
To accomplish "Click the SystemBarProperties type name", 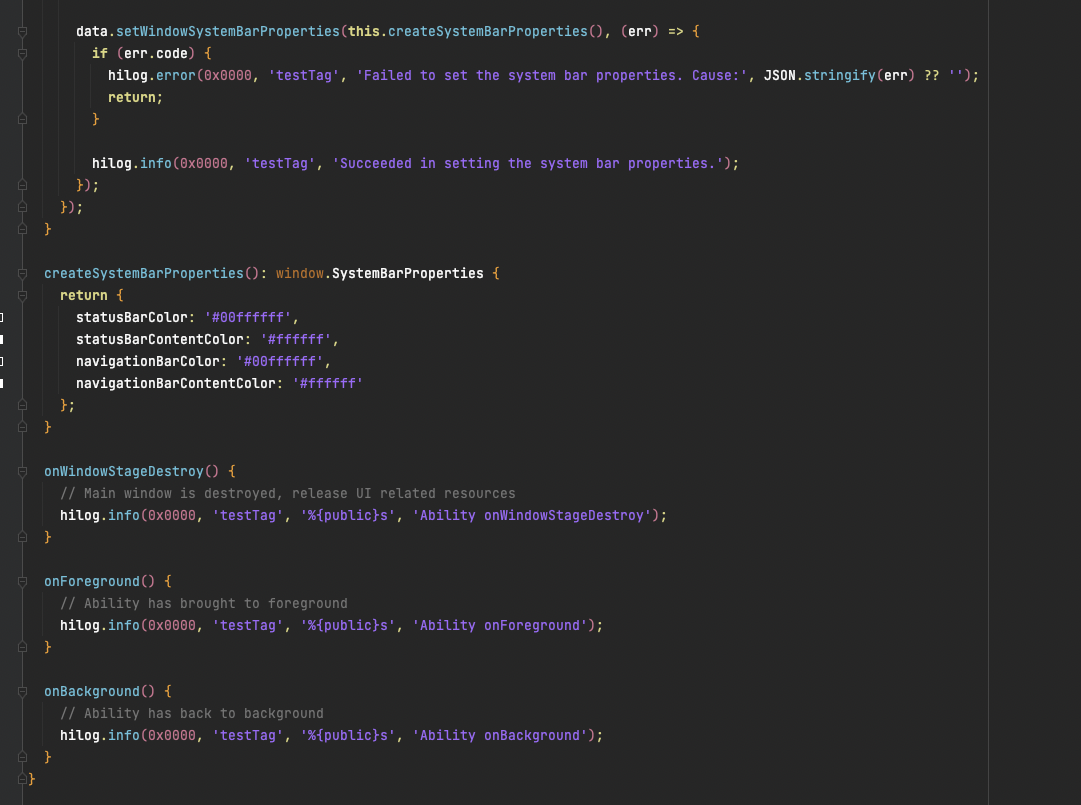I will (407, 273).
